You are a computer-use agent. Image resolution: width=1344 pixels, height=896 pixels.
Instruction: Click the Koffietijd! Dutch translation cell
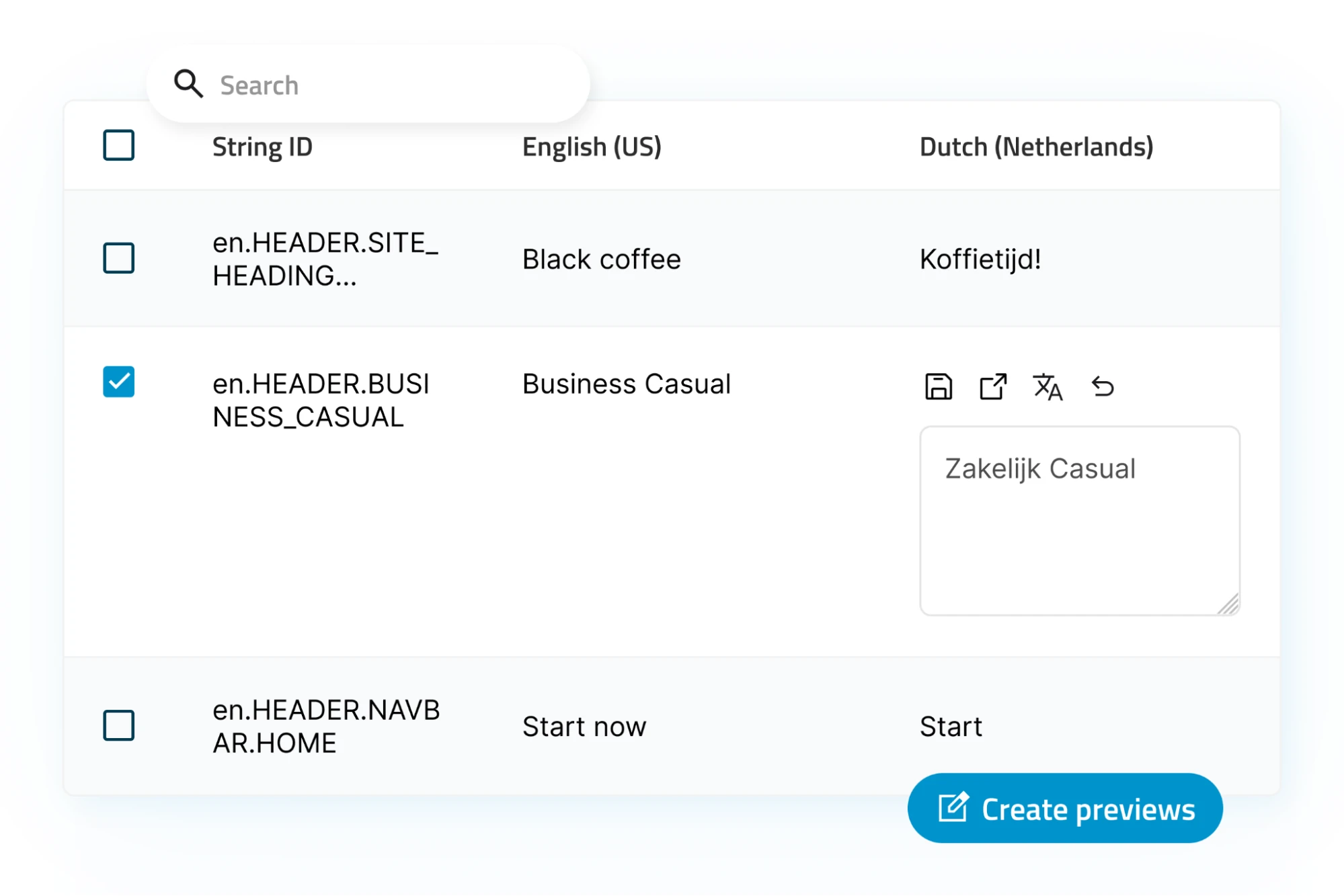click(980, 259)
